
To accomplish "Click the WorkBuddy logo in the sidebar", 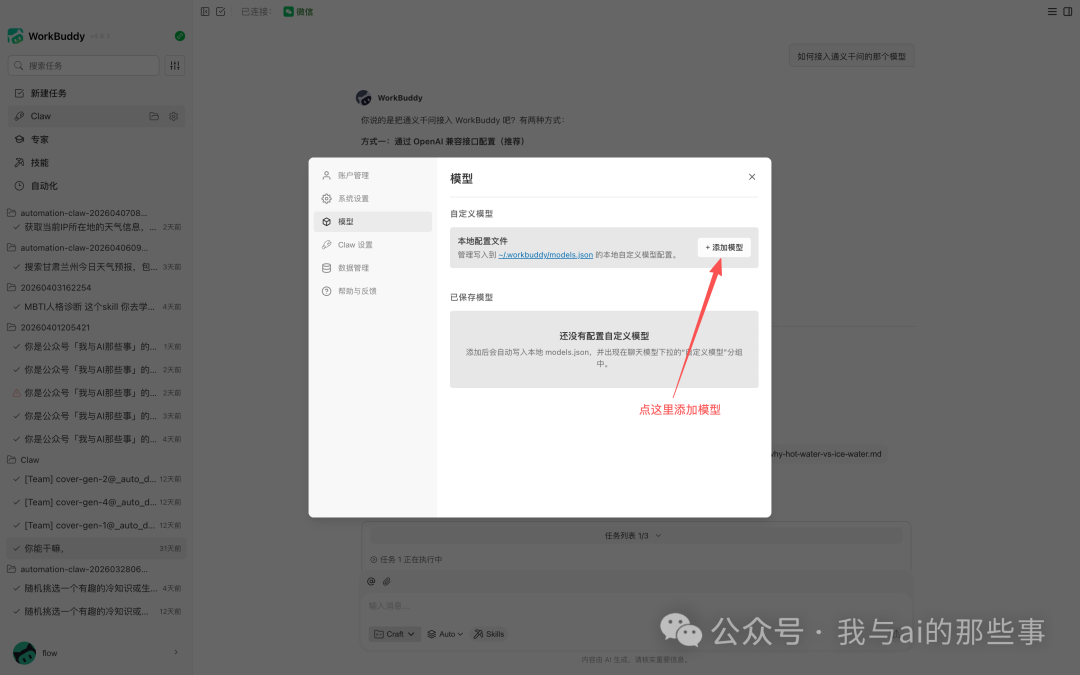I will [x=15, y=36].
